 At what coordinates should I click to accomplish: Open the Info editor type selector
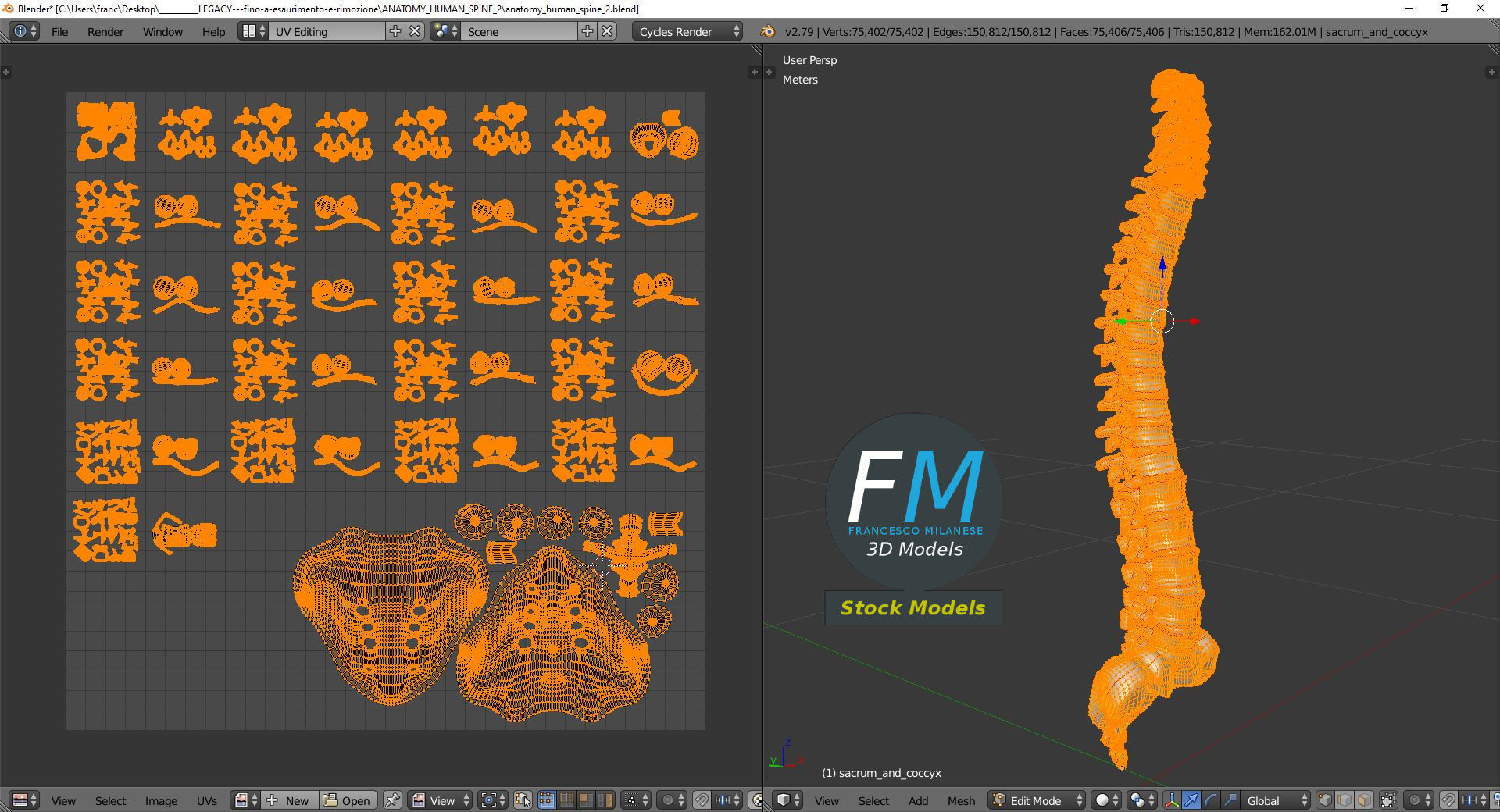pos(25,31)
